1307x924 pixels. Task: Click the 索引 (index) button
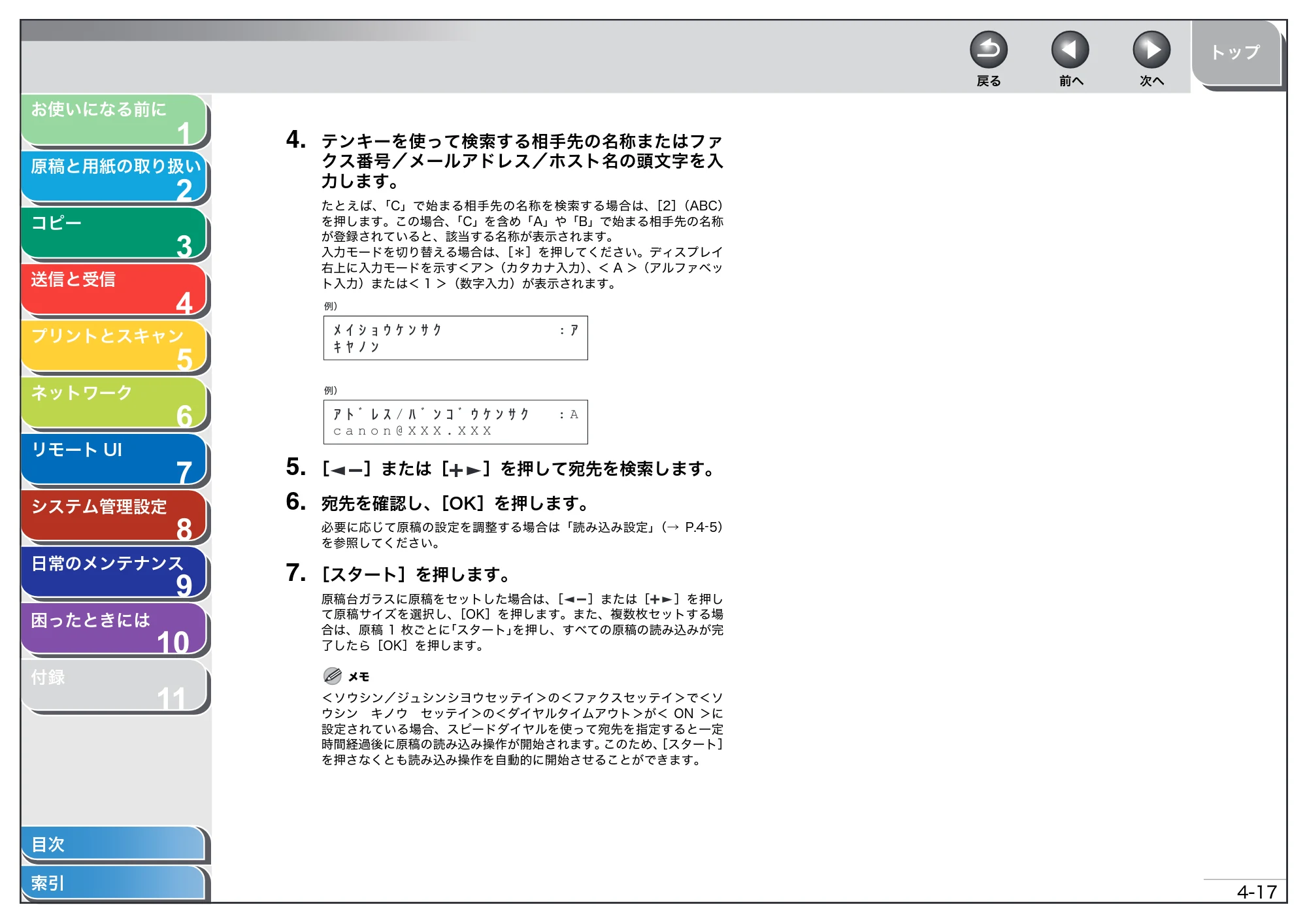(x=114, y=883)
